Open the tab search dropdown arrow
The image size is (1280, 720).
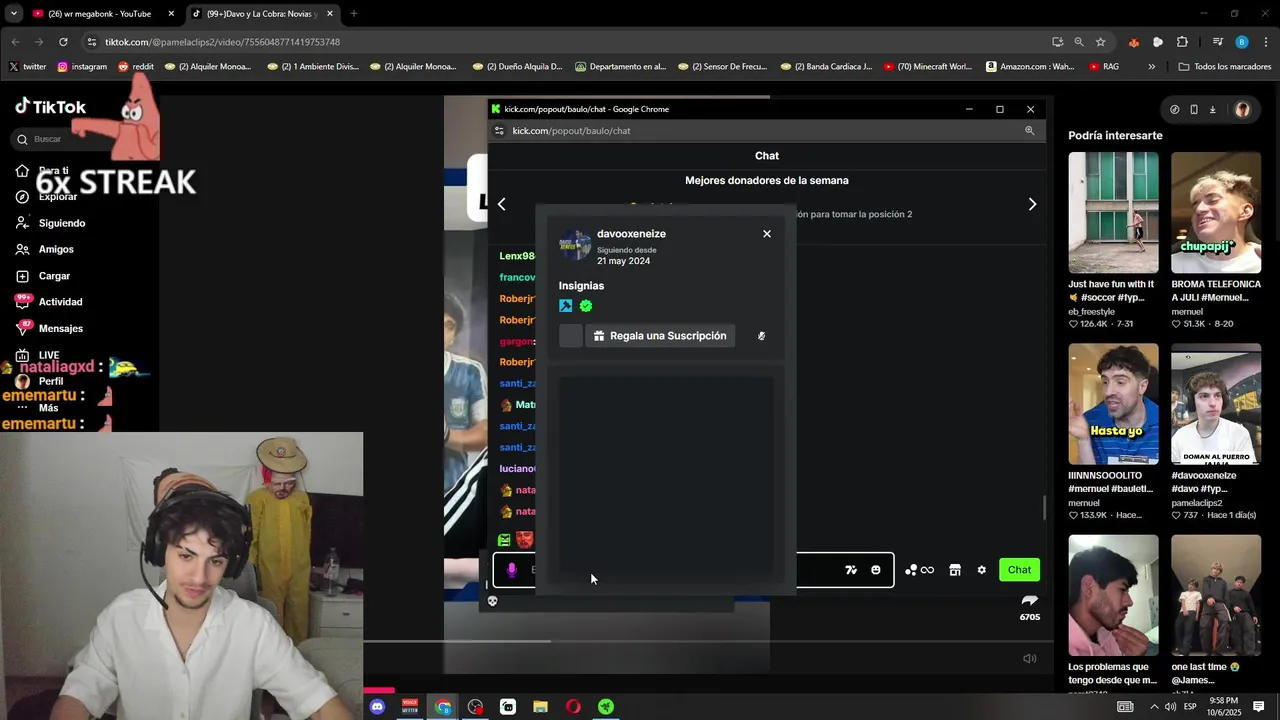[13, 14]
